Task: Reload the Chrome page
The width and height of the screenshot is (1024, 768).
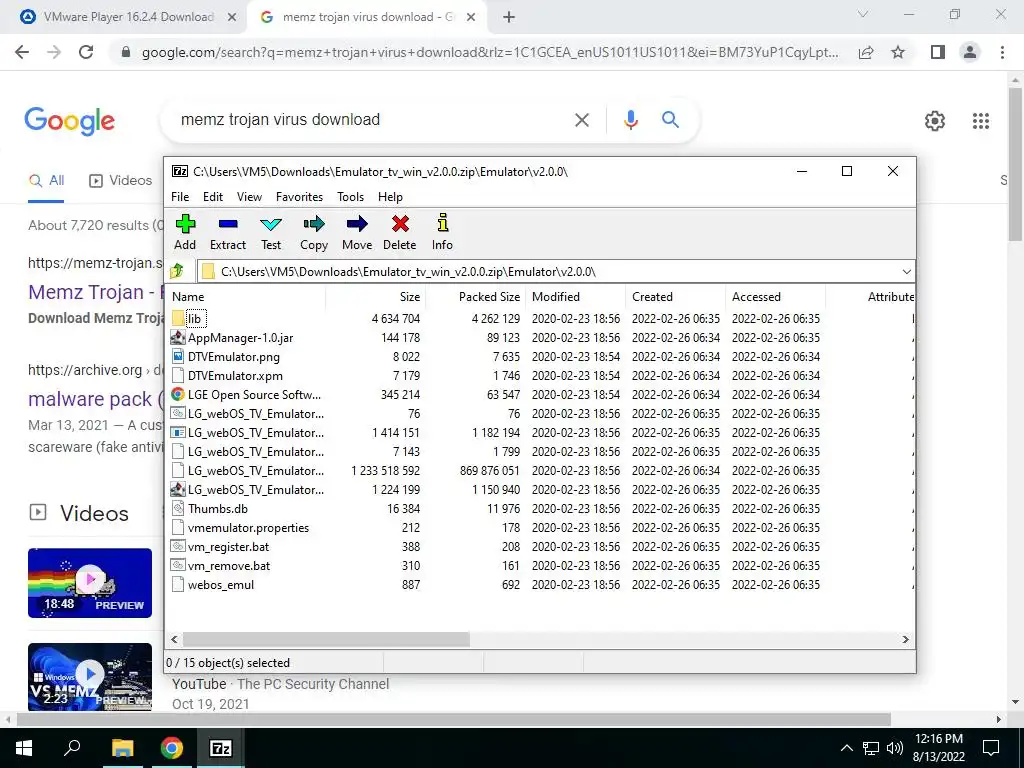Action: point(86,52)
